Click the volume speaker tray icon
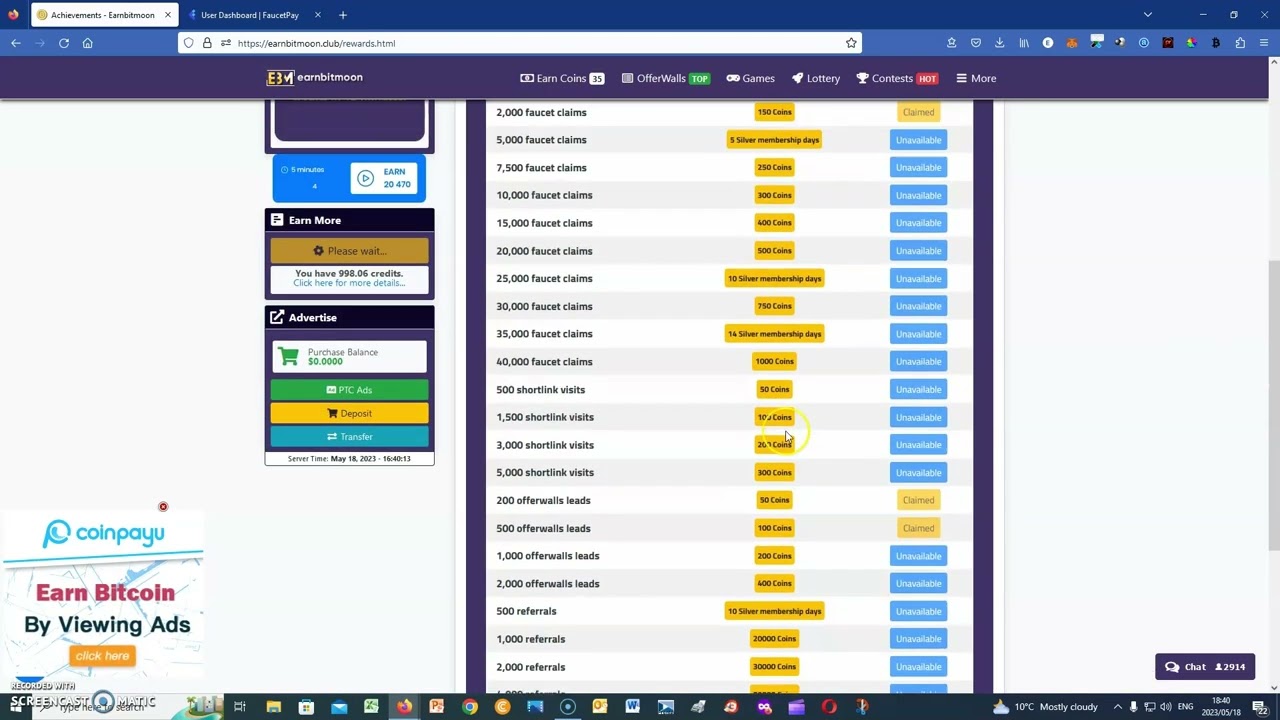The height and width of the screenshot is (720, 1280). 1165,707
